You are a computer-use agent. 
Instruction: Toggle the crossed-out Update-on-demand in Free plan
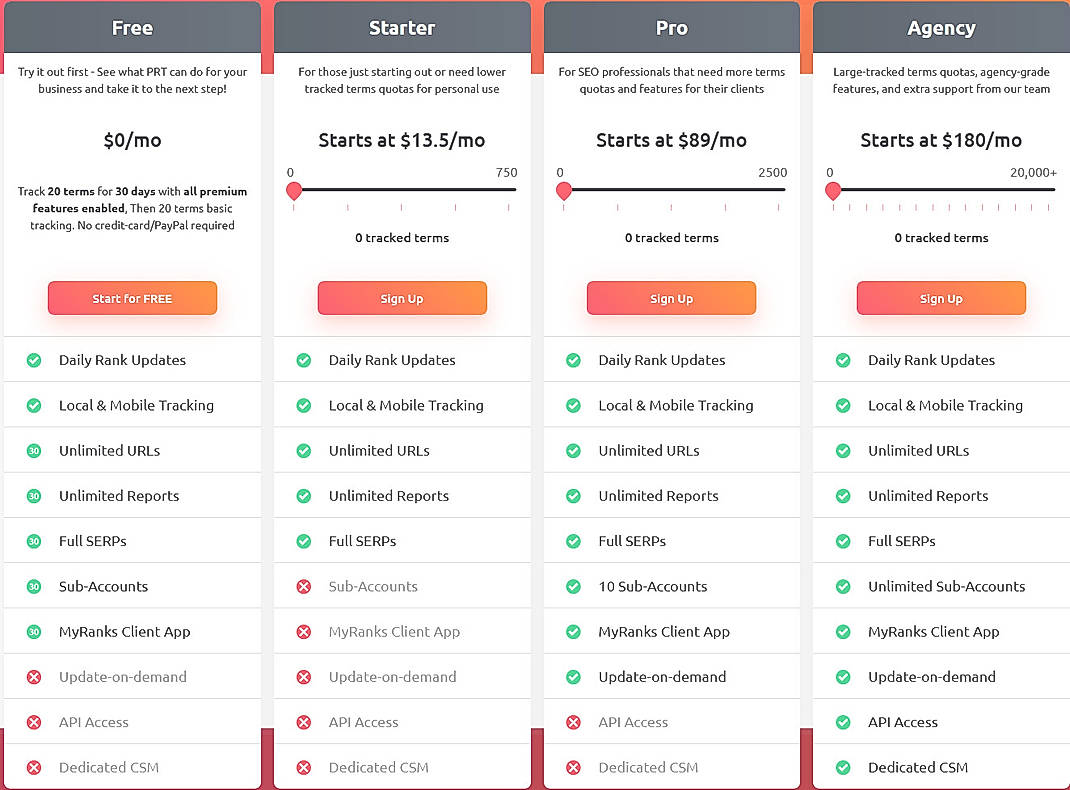tap(34, 676)
